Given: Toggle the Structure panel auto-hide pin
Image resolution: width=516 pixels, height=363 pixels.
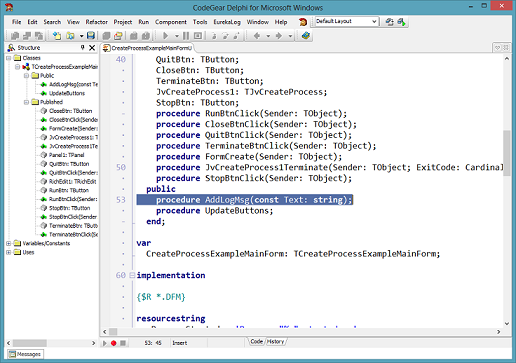Looking at the screenshot, I should pyautogui.click(x=83, y=48).
